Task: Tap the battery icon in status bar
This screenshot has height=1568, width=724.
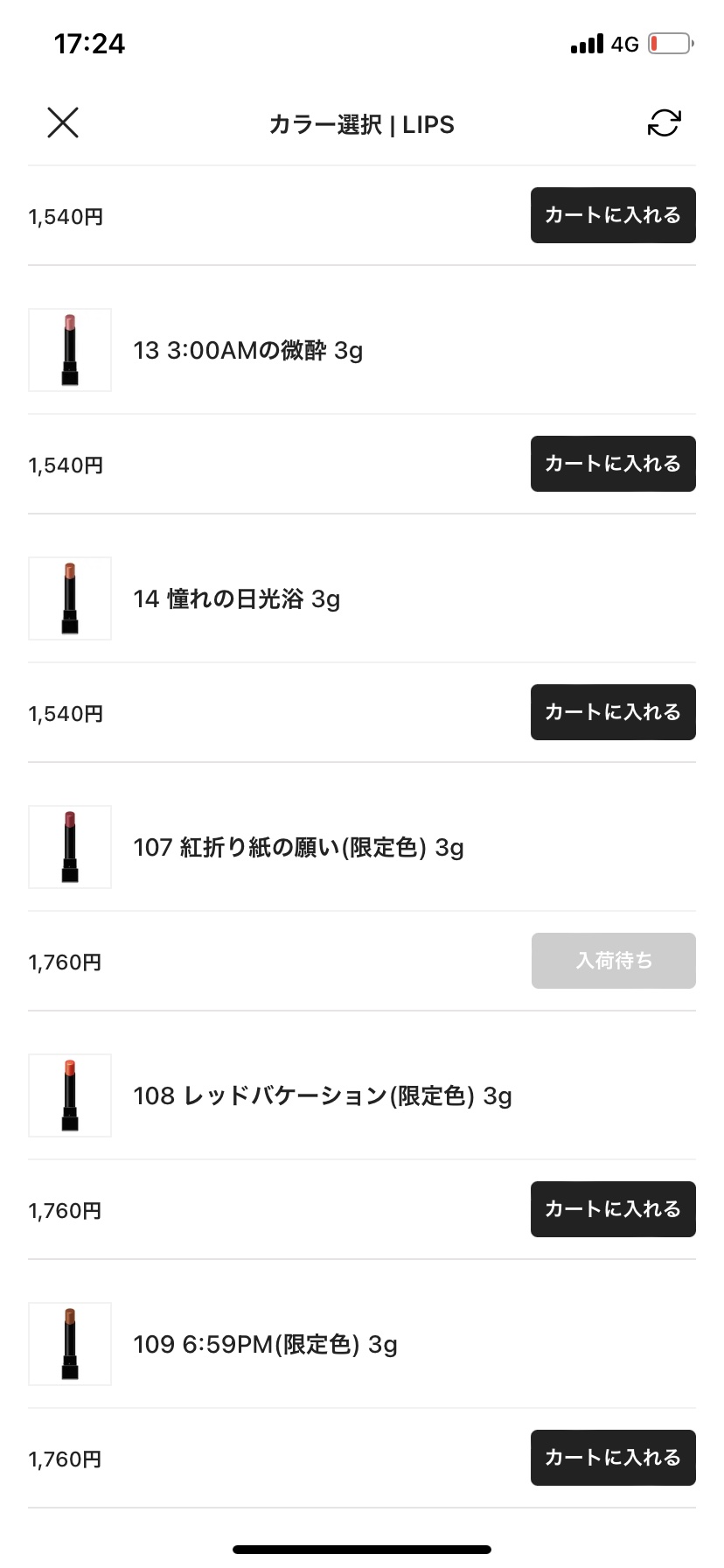Action: pyautogui.click(x=670, y=44)
